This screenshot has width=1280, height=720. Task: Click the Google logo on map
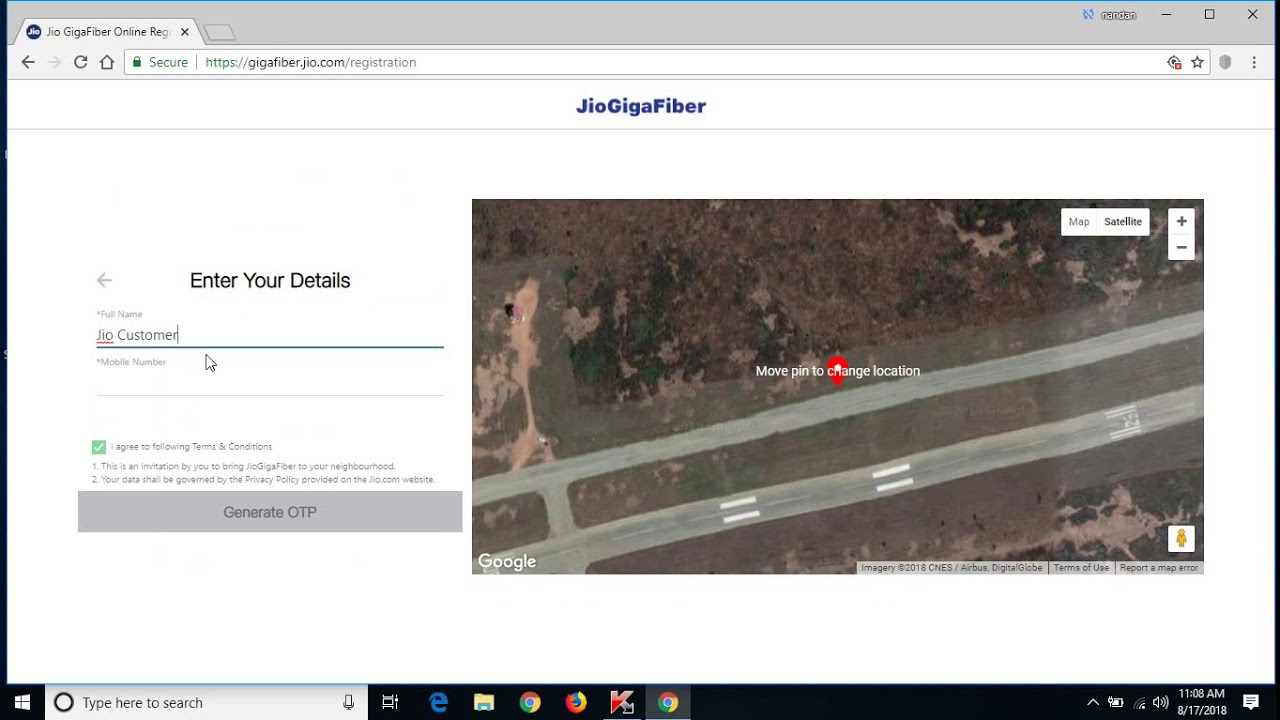(x=507, y=562)
